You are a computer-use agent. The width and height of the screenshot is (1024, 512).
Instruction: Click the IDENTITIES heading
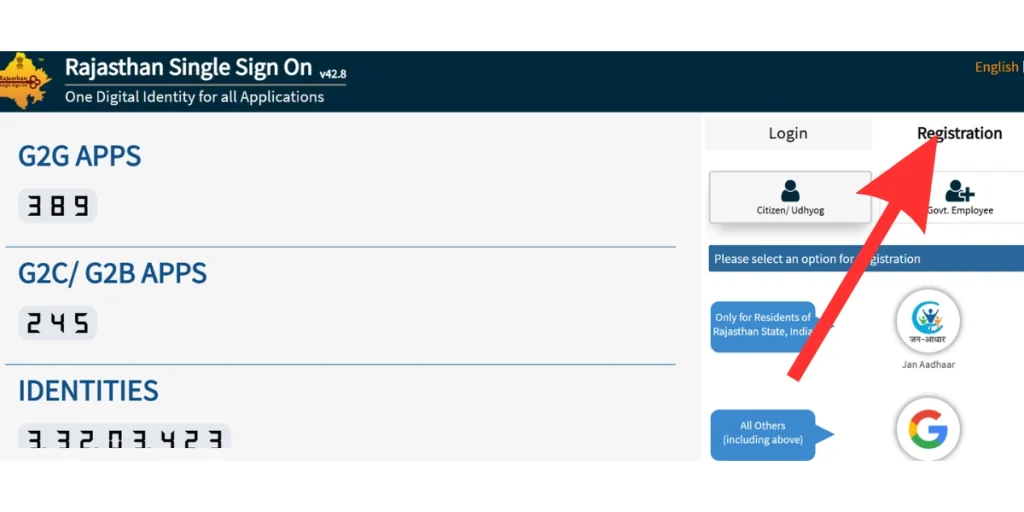tap(88, 391)
